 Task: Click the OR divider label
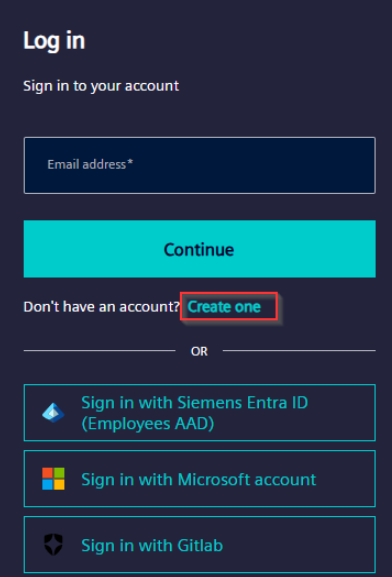tap(199, 351)
